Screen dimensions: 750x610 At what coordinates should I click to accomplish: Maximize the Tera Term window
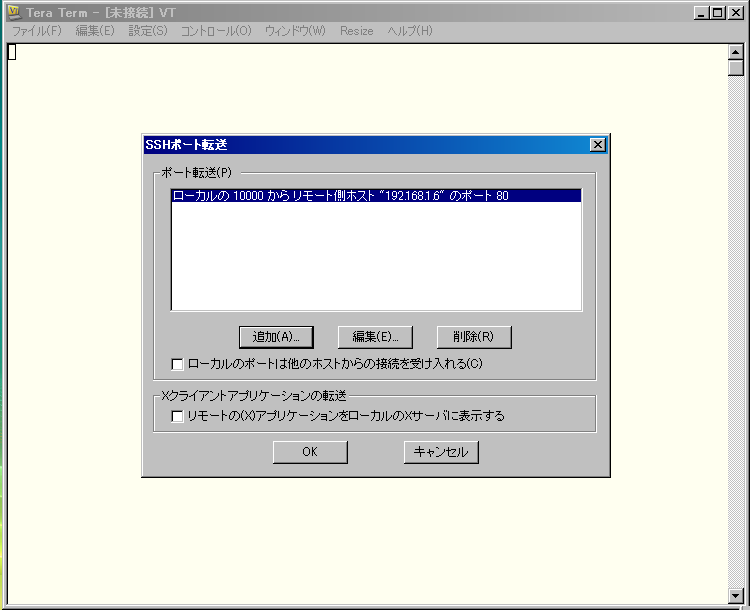coord(718,13)
